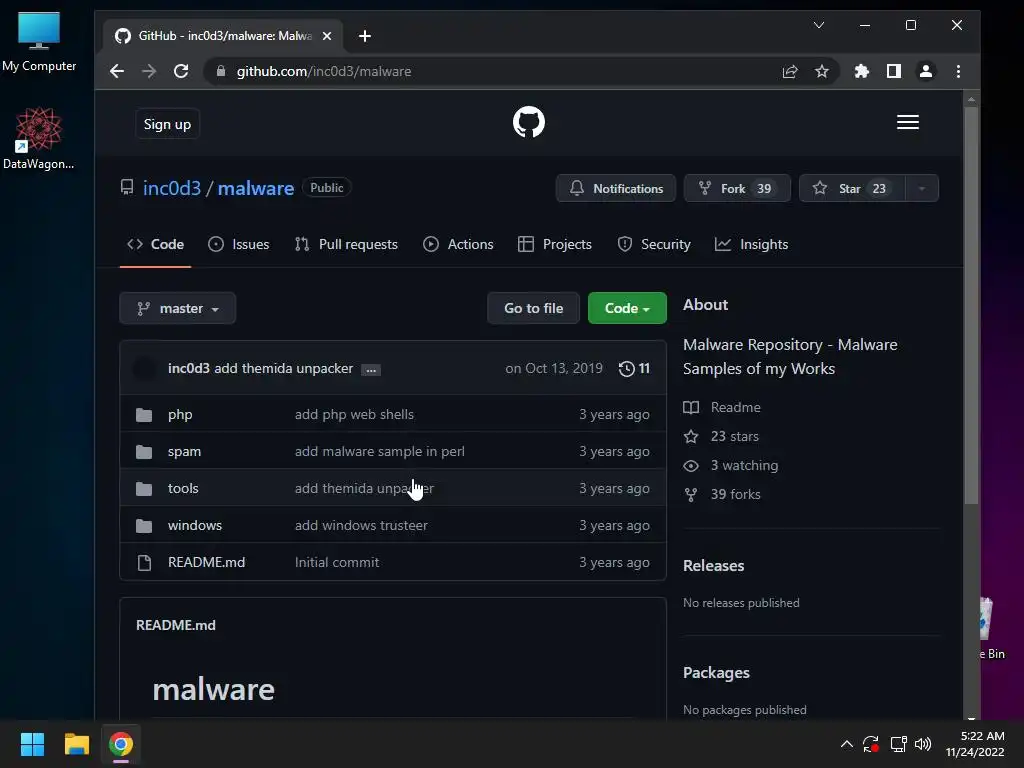1024x768 pixels.
Task: Click 3 watching link
Action: [x=731, y=466]
